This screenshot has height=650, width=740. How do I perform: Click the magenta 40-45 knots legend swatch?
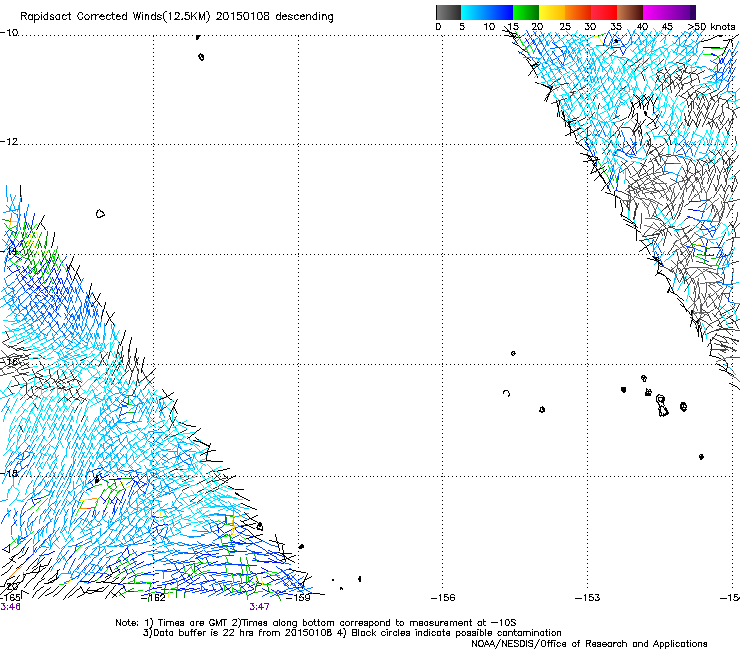point(656,12)
